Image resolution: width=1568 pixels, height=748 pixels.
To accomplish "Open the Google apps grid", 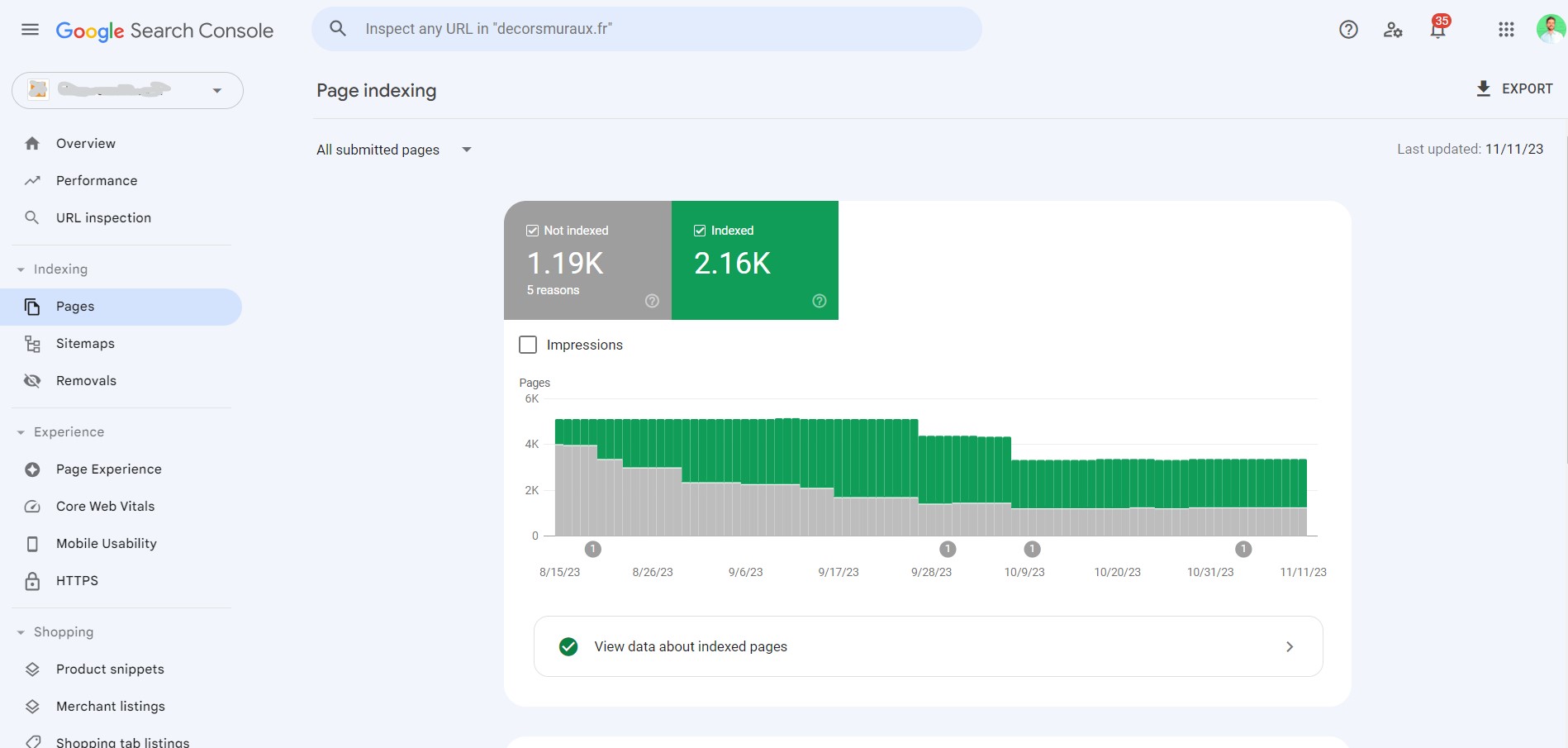I will [x=1506, y=29].
